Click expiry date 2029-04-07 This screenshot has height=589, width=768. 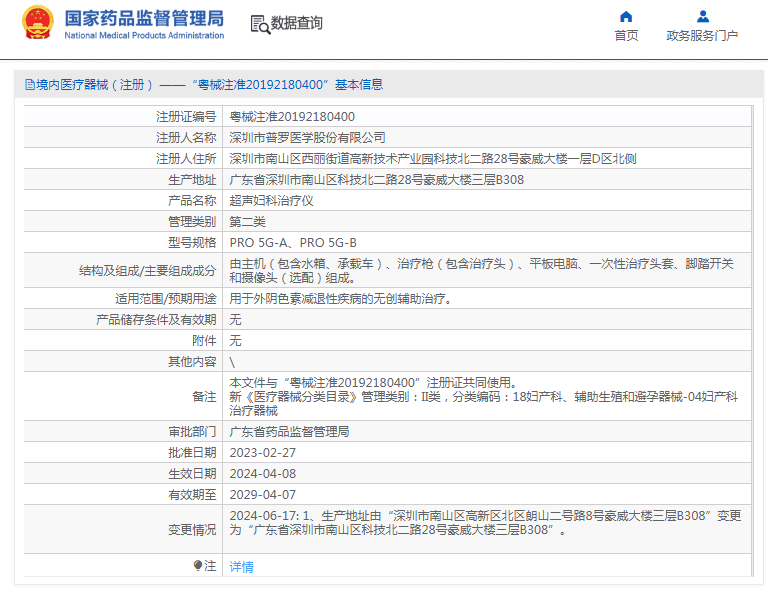coord(263,495)
